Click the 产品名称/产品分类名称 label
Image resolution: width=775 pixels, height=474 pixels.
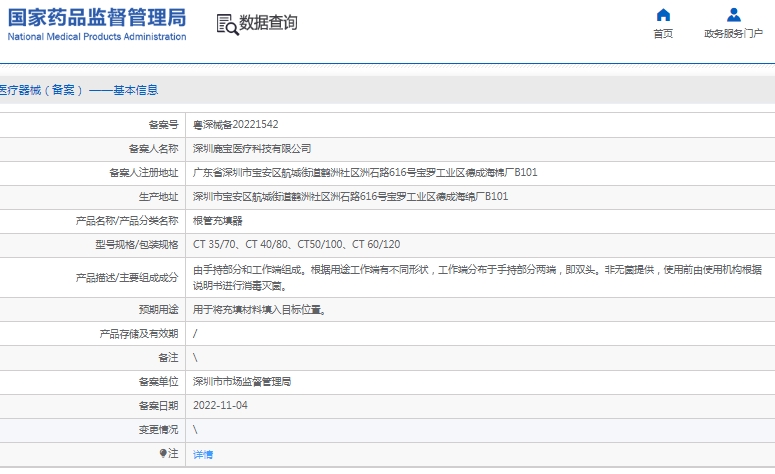[127, 221]
